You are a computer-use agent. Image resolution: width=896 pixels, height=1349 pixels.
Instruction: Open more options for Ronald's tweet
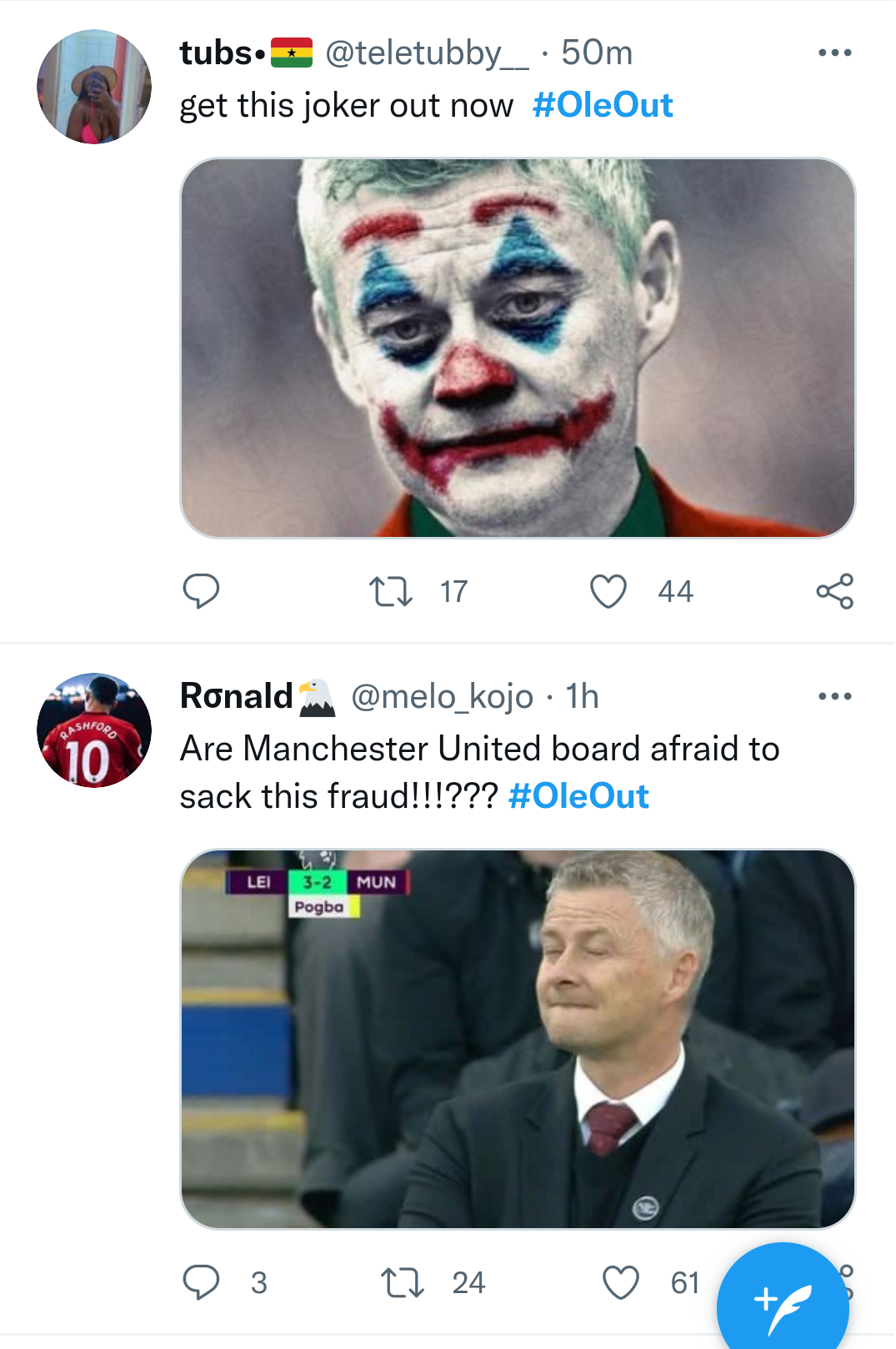834,696
